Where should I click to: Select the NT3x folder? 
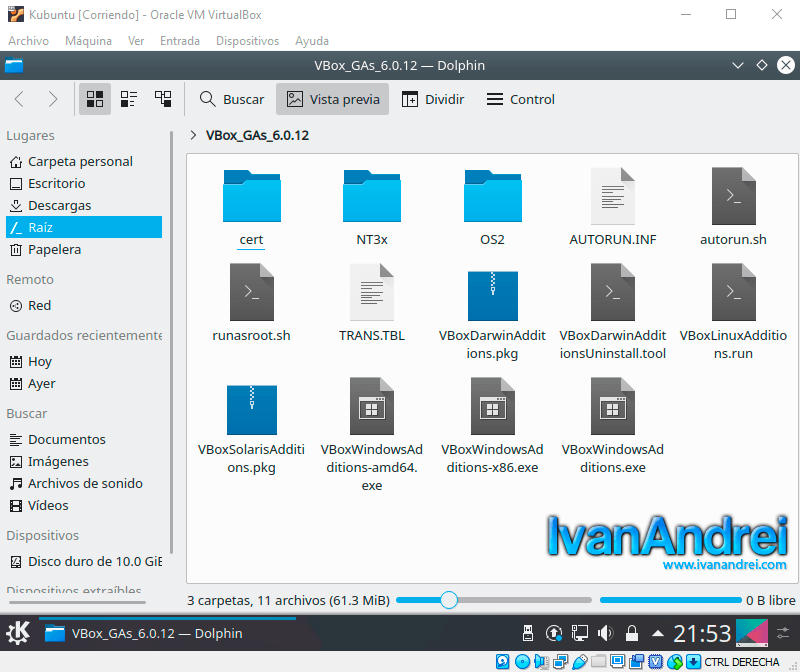click(x=372, y=209)
